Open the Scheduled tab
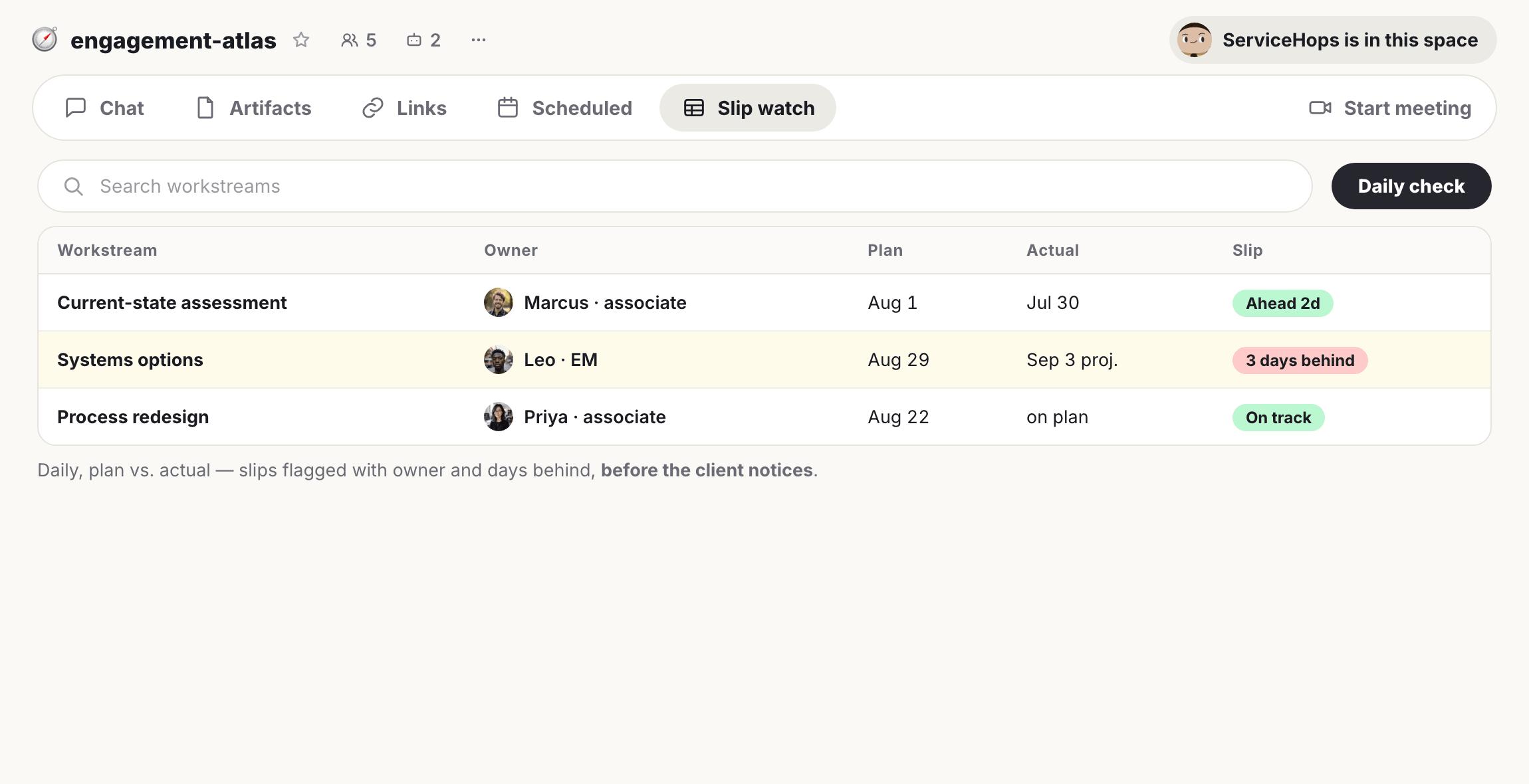 point(565,108)
